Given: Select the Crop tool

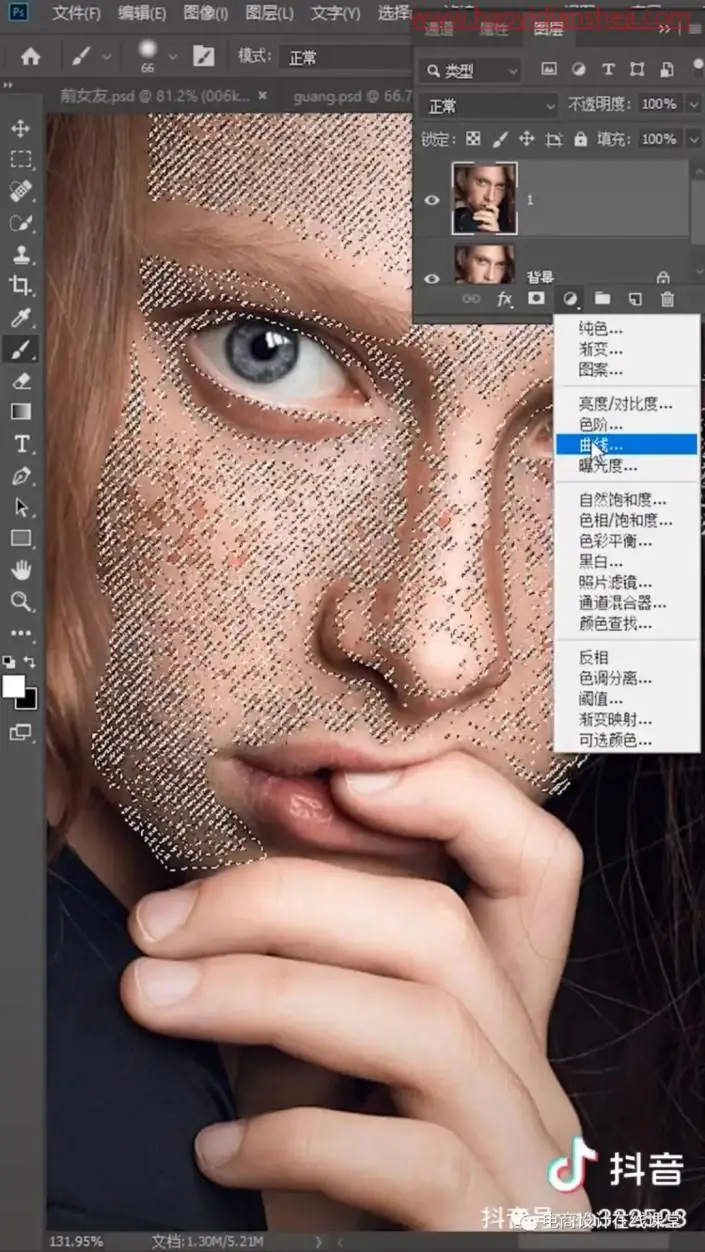Looking at the screenshot, I should pyautogui.click(x=20, y=286).
